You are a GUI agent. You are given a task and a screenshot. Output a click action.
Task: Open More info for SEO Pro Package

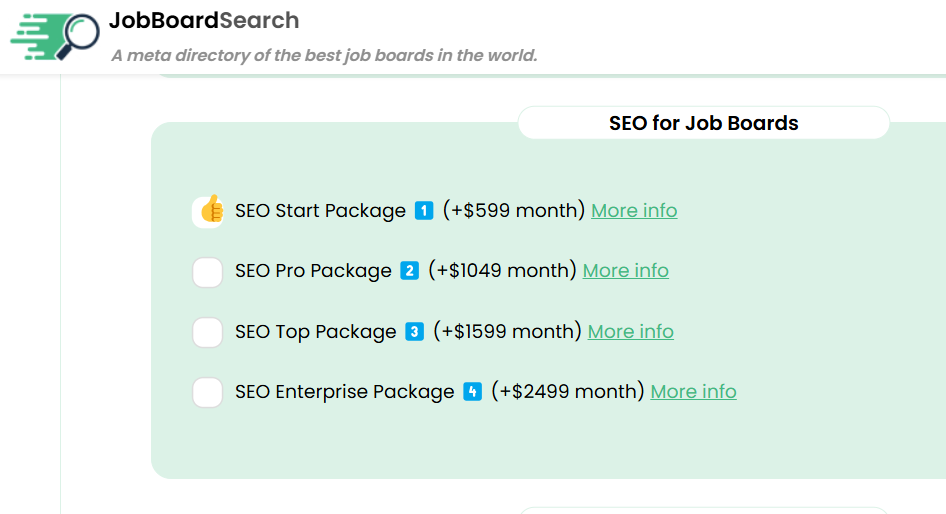[625, 271]
